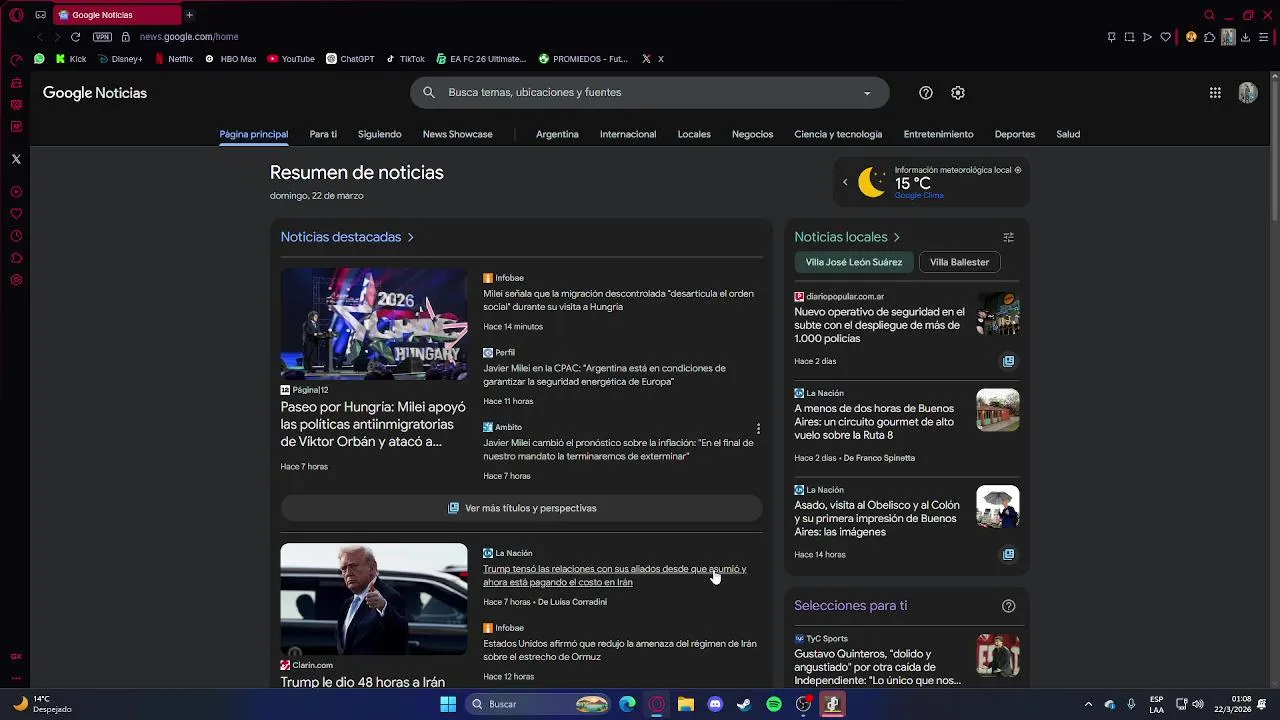Open the YouTube bookmark
The image size is (1280, 720).
(291, 59)
